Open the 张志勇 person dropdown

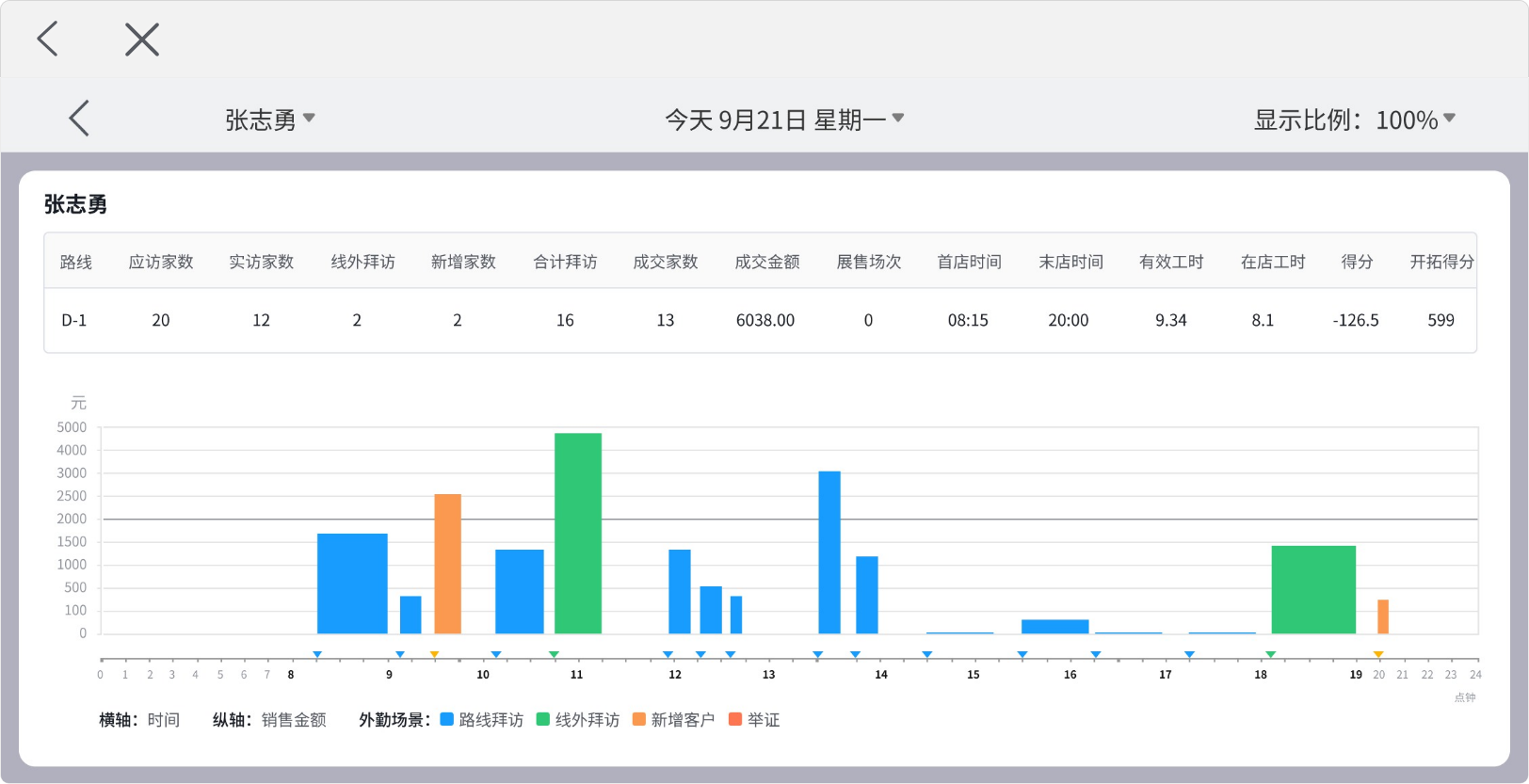coord(270,120)
